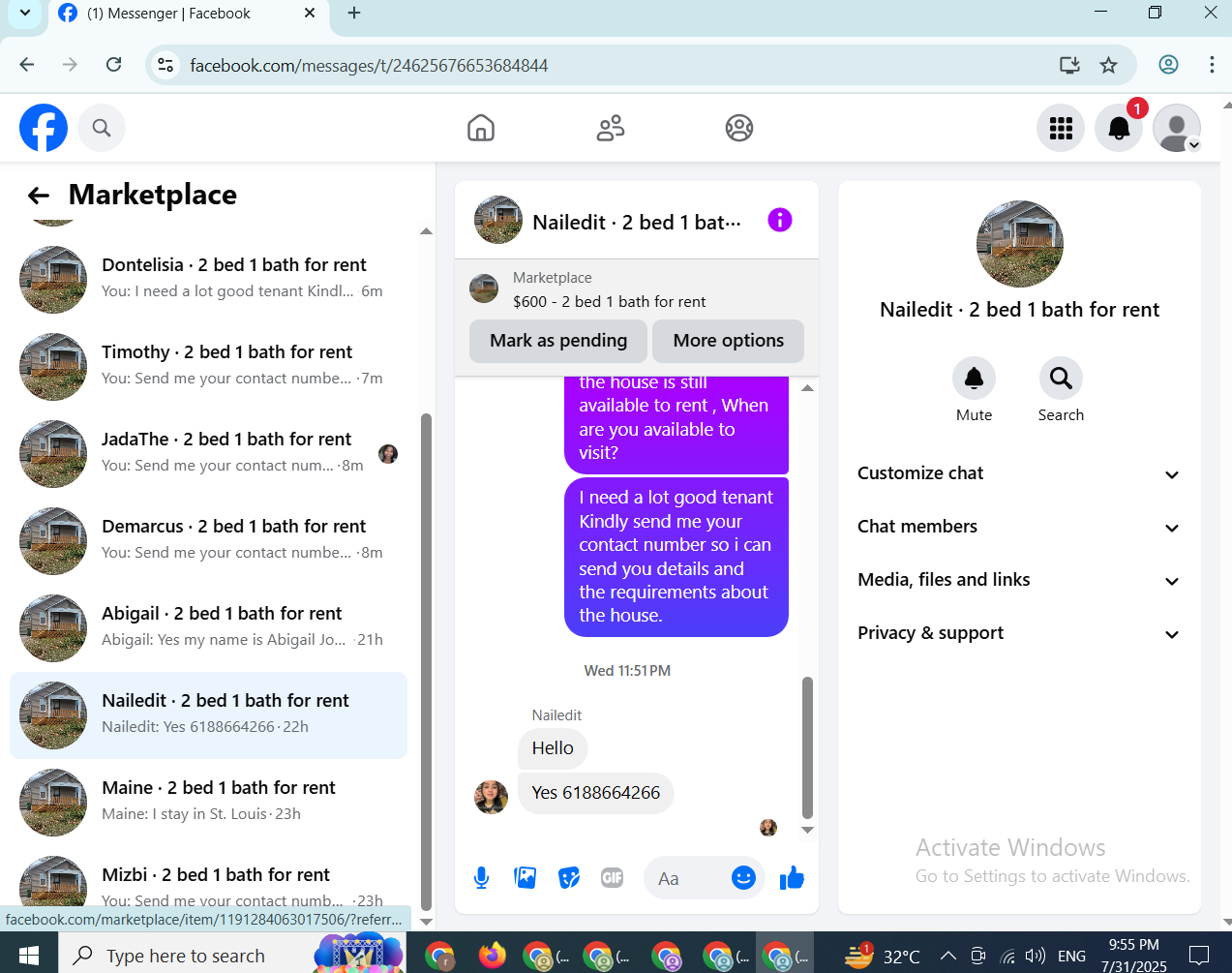The height and width of the screenshot is (973, 1232).
Task: Click the browser back arrow
Action: [27, 65]
